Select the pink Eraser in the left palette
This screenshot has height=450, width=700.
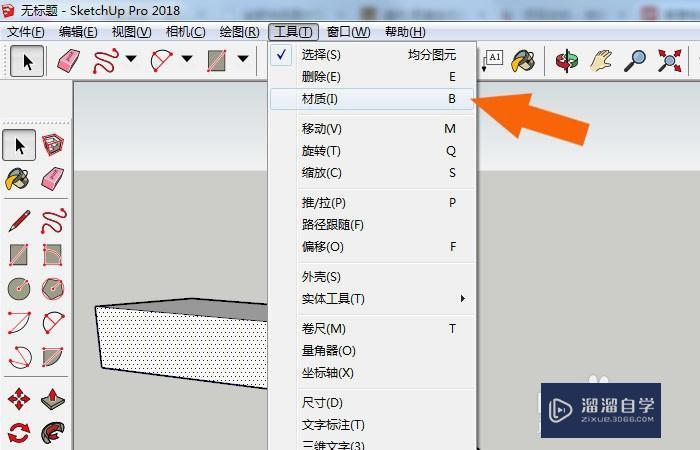click(53, 179)
